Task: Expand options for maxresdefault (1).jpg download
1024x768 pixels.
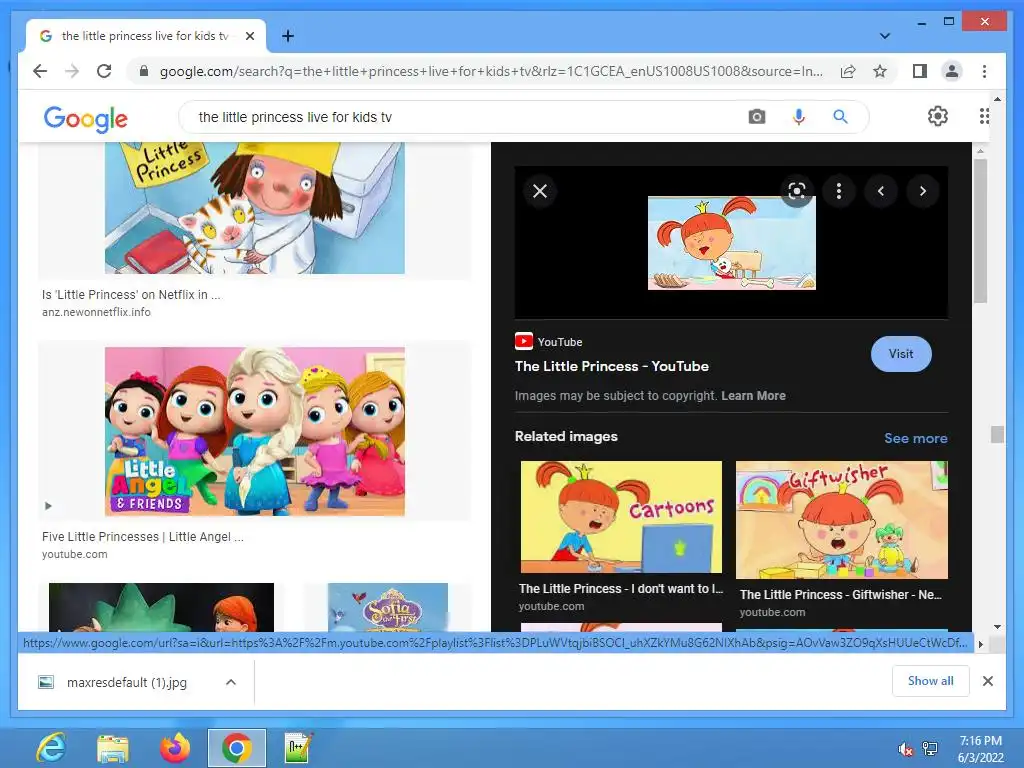Action: coord(231,682)
